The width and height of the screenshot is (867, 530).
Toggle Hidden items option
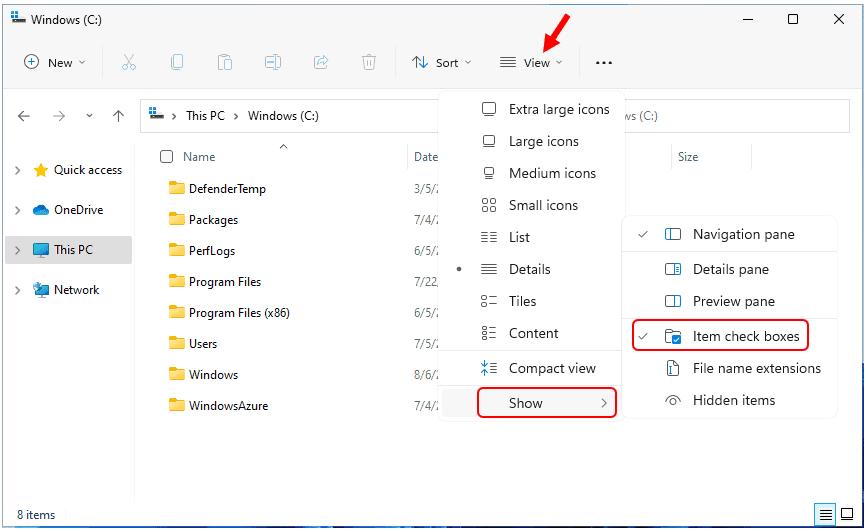[729, 400]
